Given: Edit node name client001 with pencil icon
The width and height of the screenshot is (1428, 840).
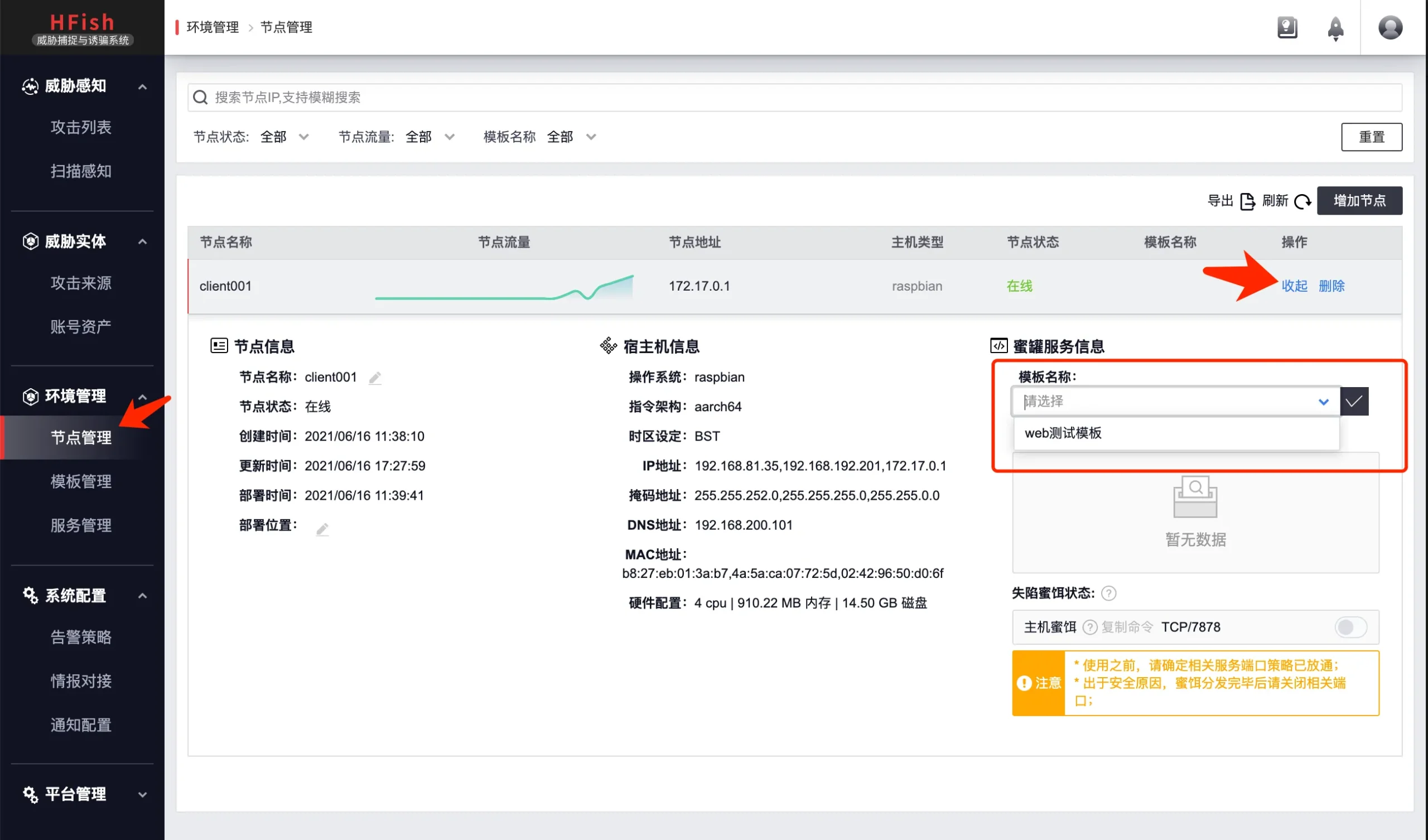Looking at the screenshot, I should pyautogui.click(x=374, y=378).
